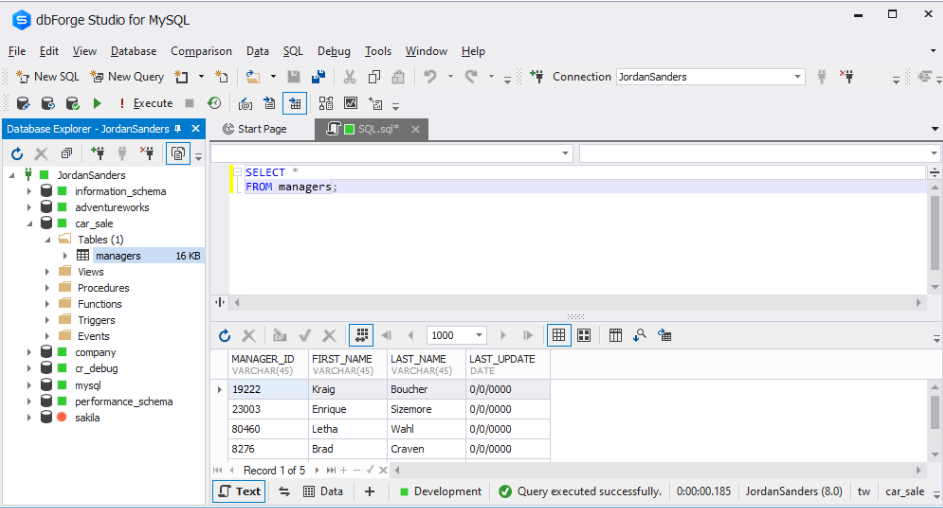Go to last page of results
The image size is (943, 508).
tap(527, 335)
